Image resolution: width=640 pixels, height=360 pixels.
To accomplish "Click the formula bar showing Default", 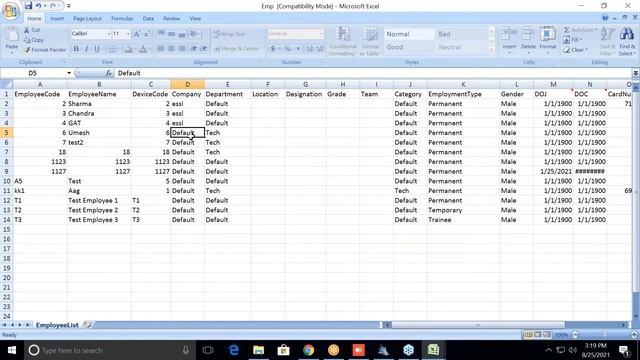I will (373, 73).
